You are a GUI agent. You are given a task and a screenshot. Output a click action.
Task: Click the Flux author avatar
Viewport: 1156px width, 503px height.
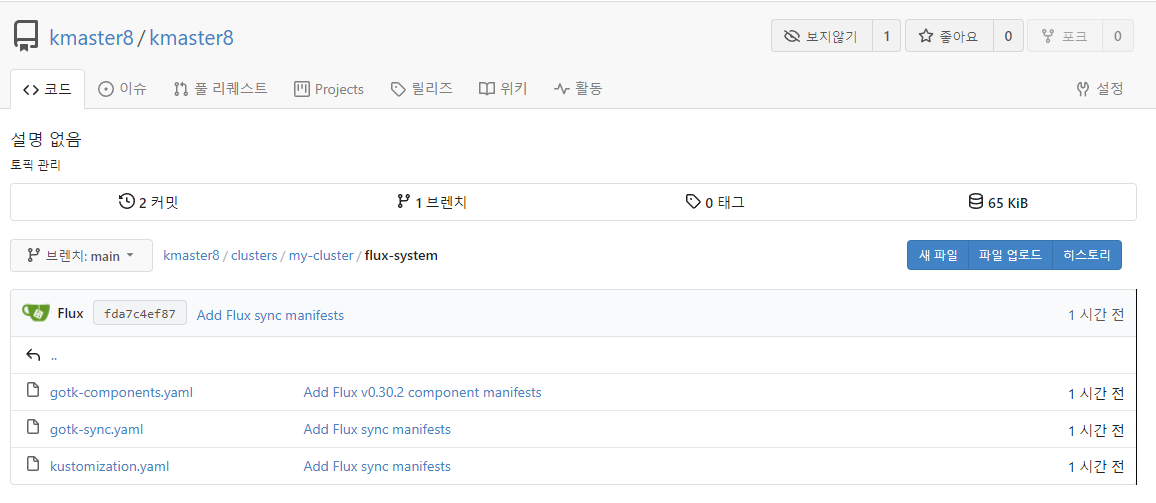pyautogui.click(x=36, y=313)
